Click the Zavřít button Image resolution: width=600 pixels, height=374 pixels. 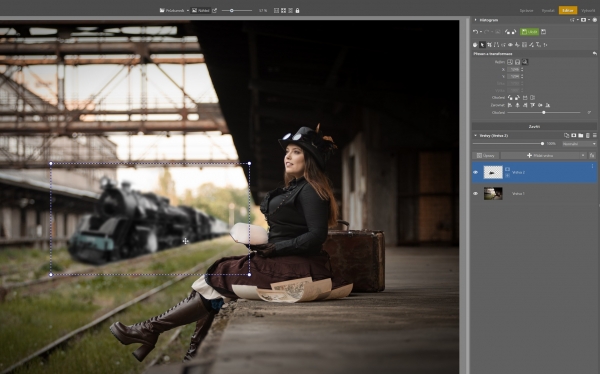534,126
